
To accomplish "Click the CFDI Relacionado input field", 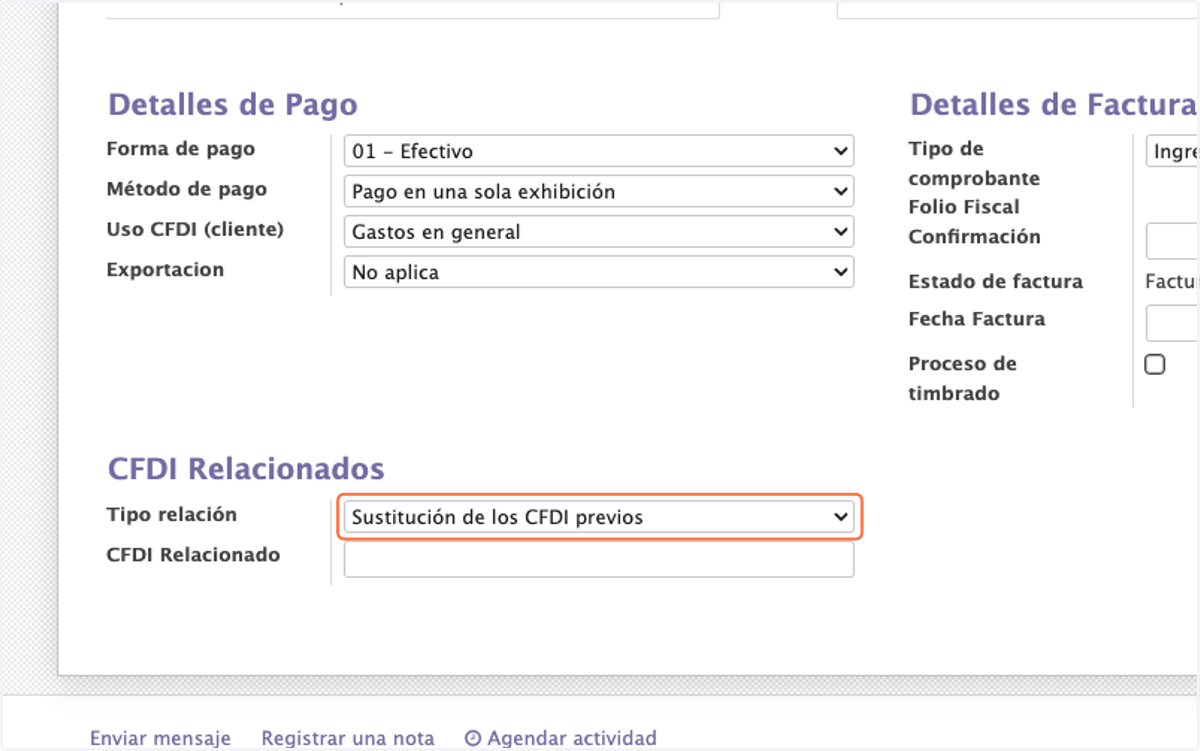I will [x=598, y=559].
